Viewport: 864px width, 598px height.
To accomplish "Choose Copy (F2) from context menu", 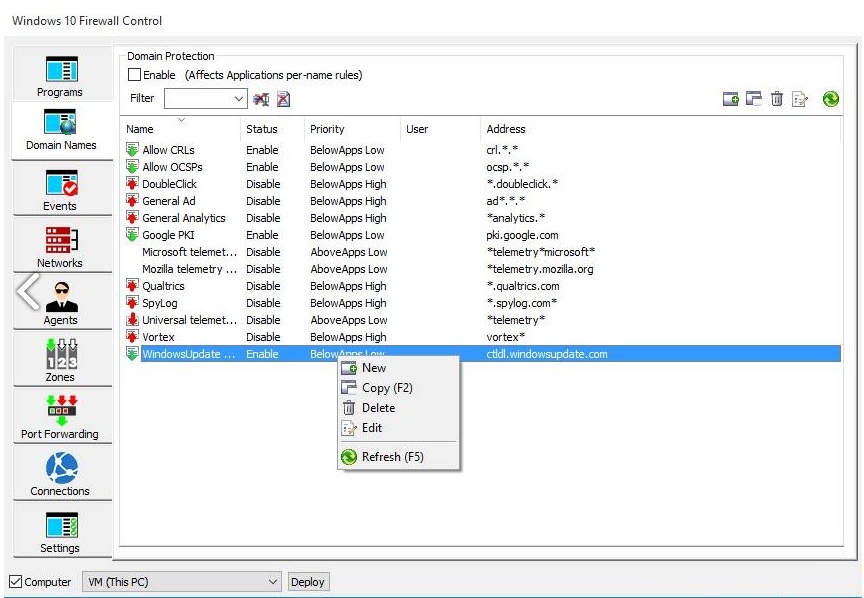I will [398, 387].
